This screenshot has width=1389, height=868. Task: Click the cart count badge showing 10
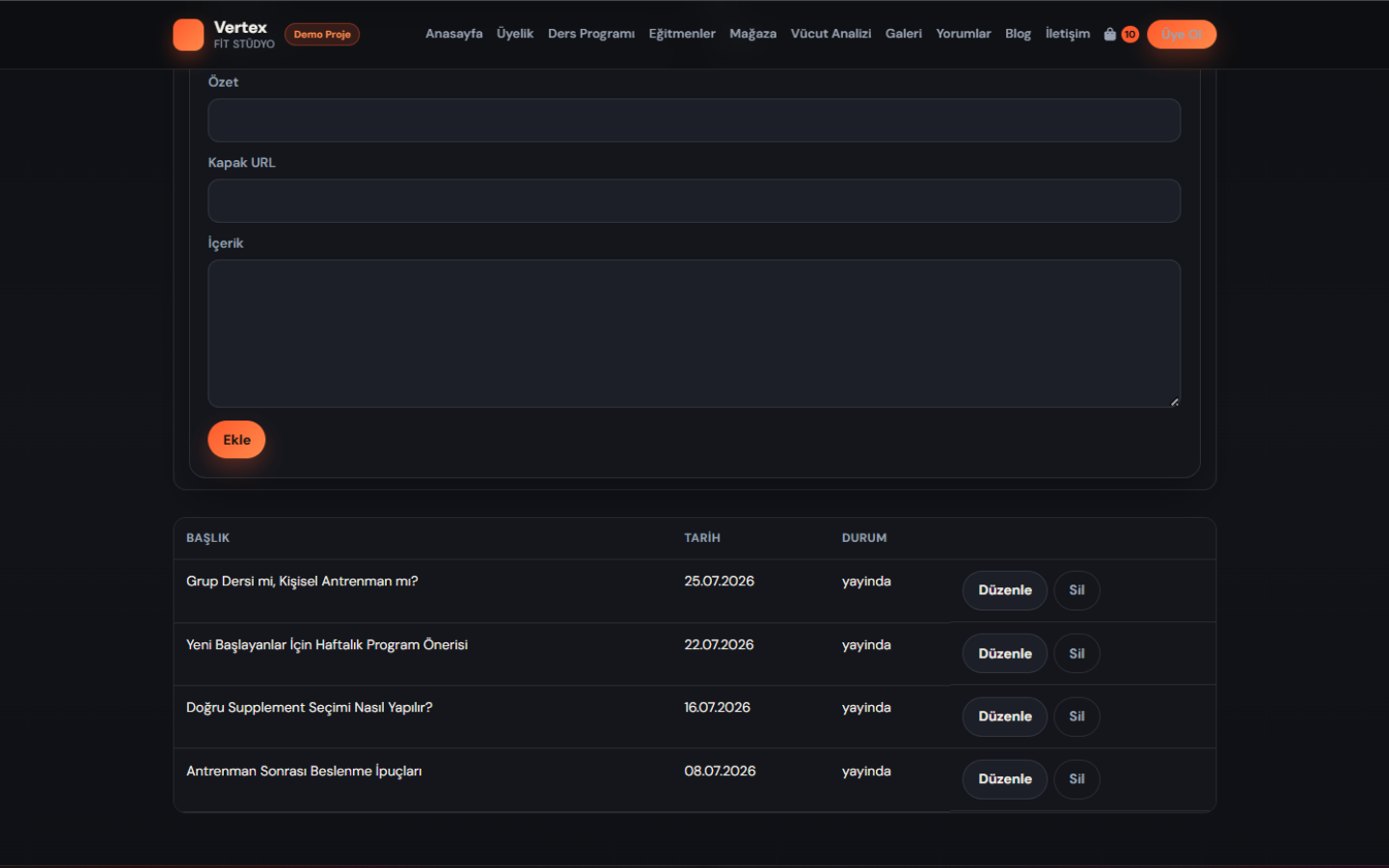coord(1130,34)
